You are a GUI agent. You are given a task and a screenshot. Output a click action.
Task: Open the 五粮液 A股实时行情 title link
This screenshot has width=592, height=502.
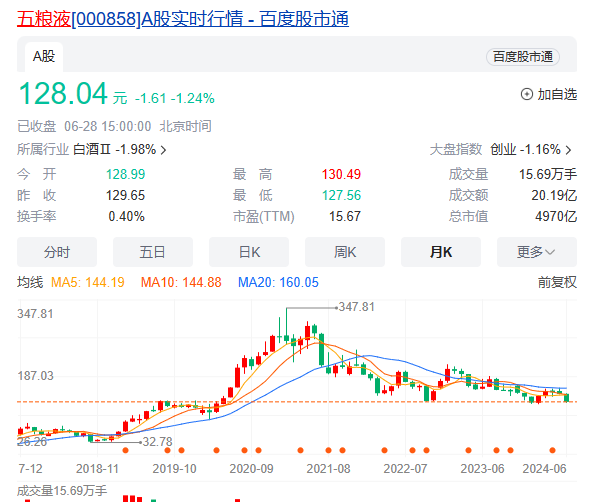(183, 19)
